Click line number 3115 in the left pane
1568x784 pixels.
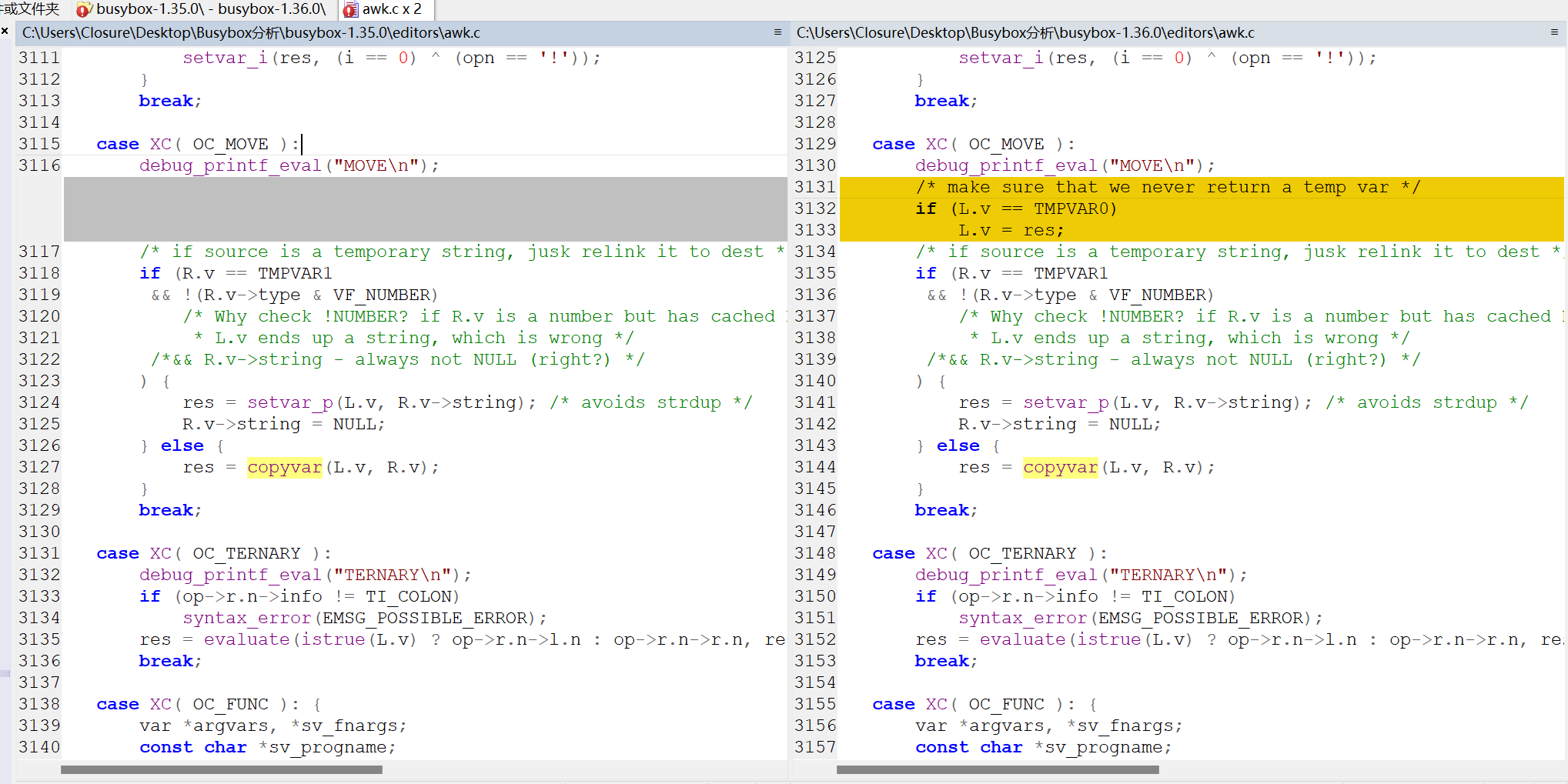39,144
